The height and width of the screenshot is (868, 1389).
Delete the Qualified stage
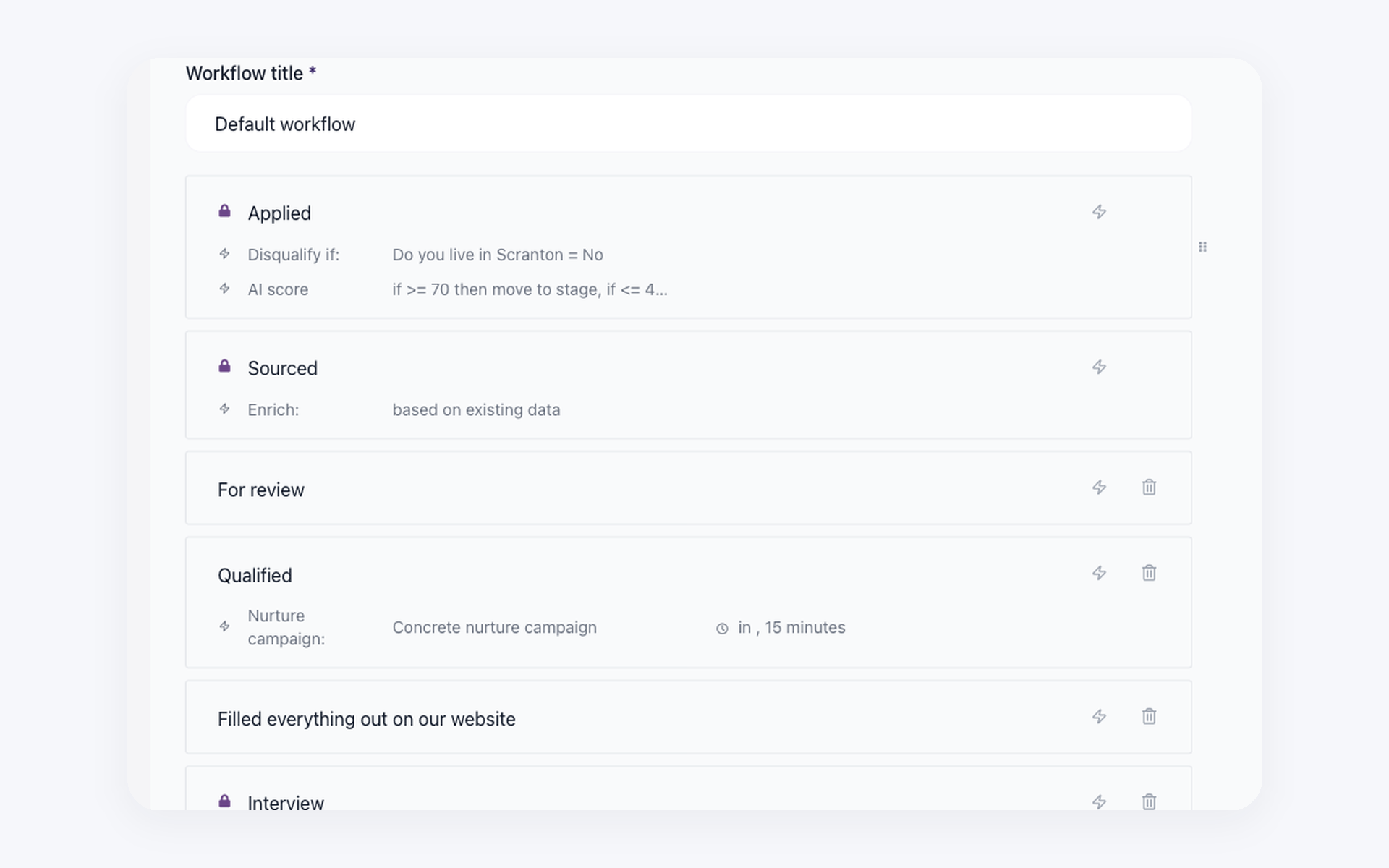tap(1149, 573)
